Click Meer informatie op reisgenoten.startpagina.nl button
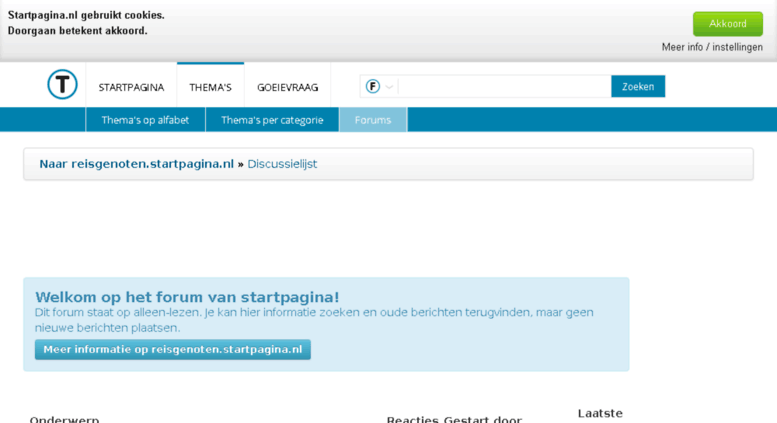Screen dimensions: 777x423 point(172,350)
